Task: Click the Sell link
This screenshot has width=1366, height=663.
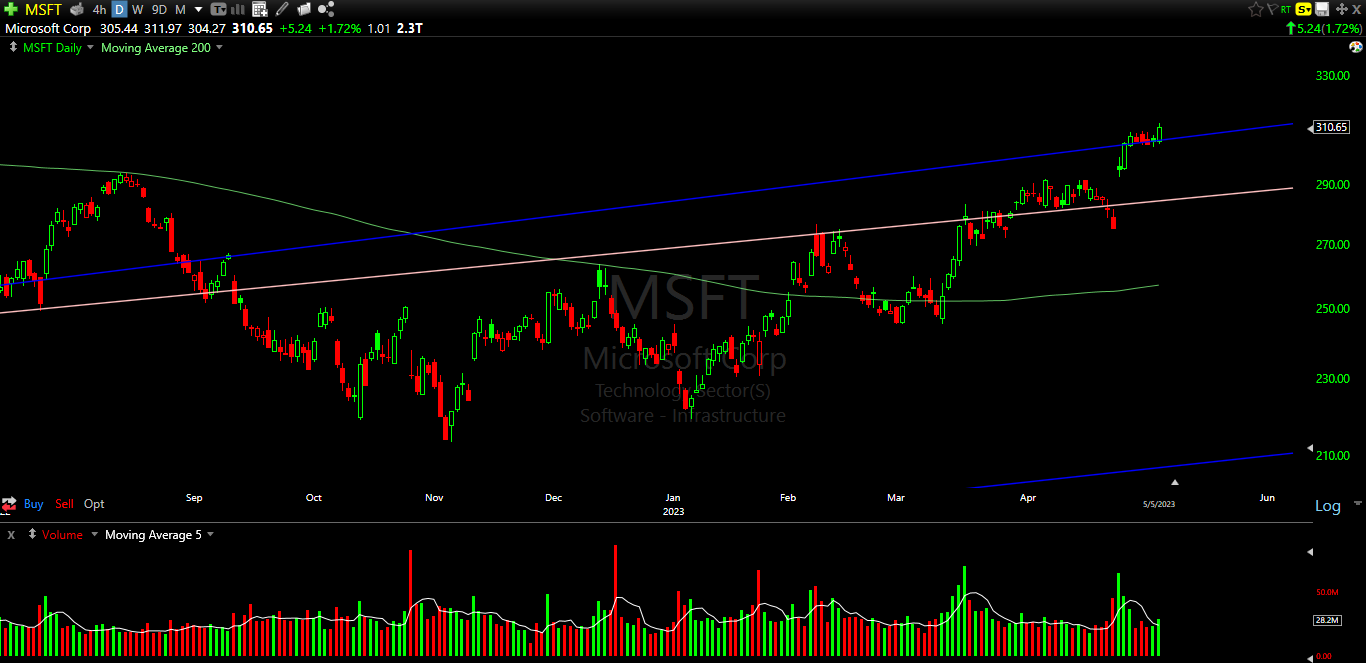Action: pyautogui.click(x=64, y=504)
